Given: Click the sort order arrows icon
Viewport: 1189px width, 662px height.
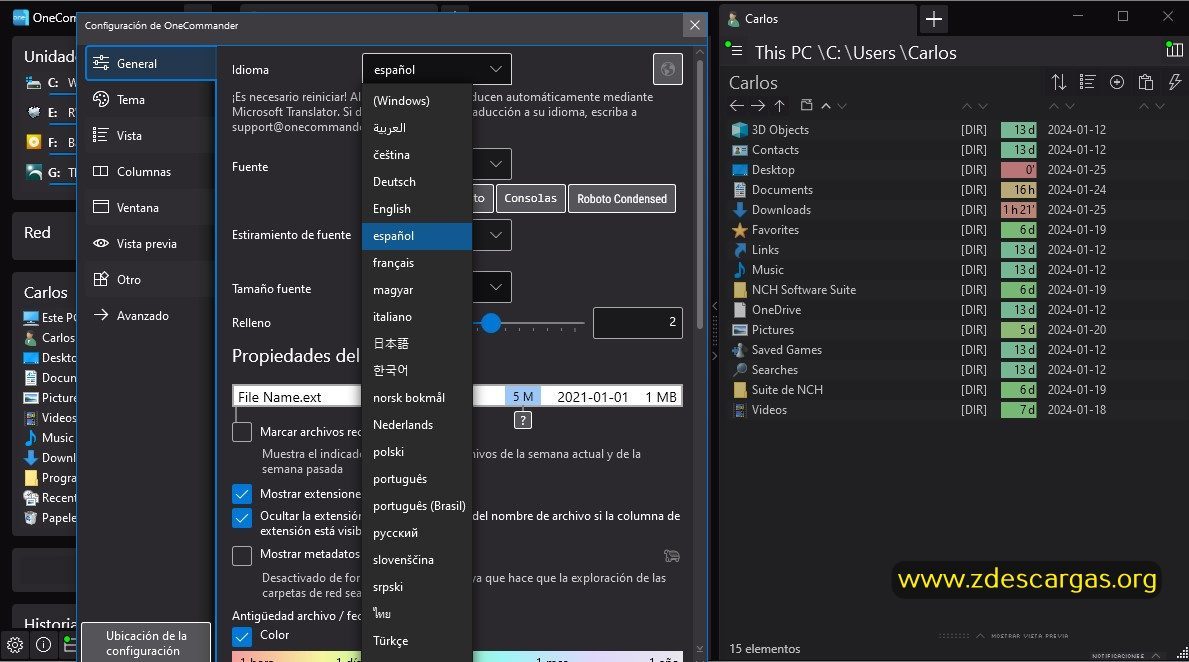Looking at the screenshot, I should point(1059,82).
